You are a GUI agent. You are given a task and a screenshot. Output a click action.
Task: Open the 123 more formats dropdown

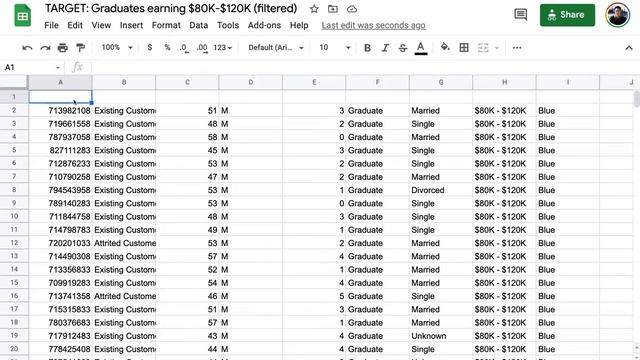[x=222, y=48]
